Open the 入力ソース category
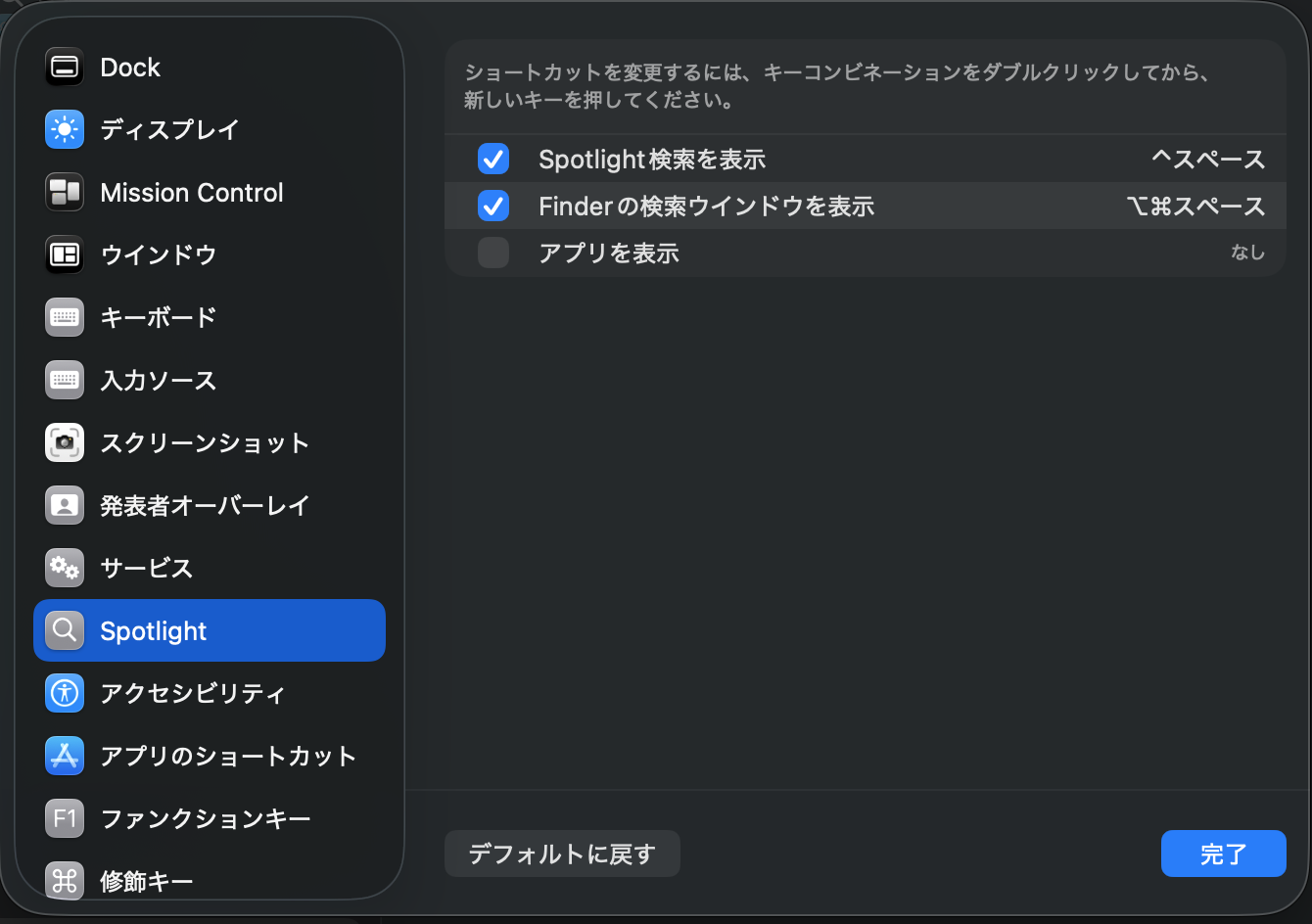The width and height of the screenshot is (1312, 924). [158, 380]
